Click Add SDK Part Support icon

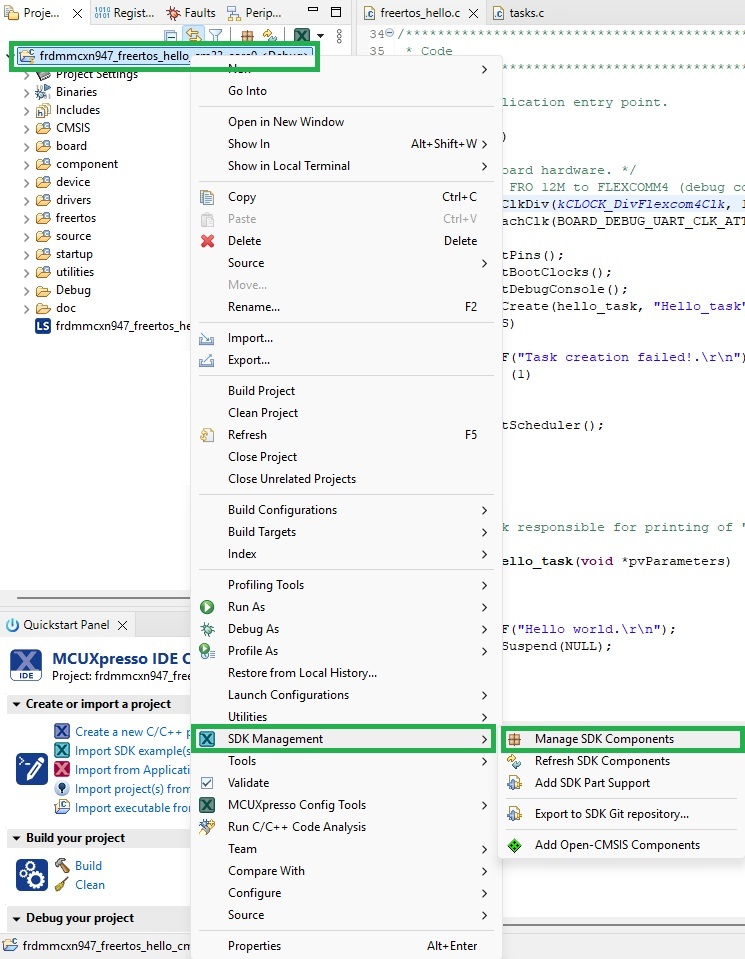(514, 783)
